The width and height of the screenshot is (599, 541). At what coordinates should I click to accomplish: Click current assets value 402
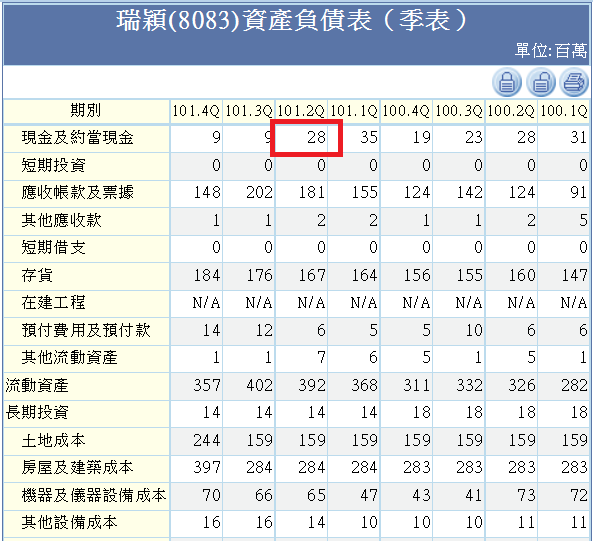(259, 385)
